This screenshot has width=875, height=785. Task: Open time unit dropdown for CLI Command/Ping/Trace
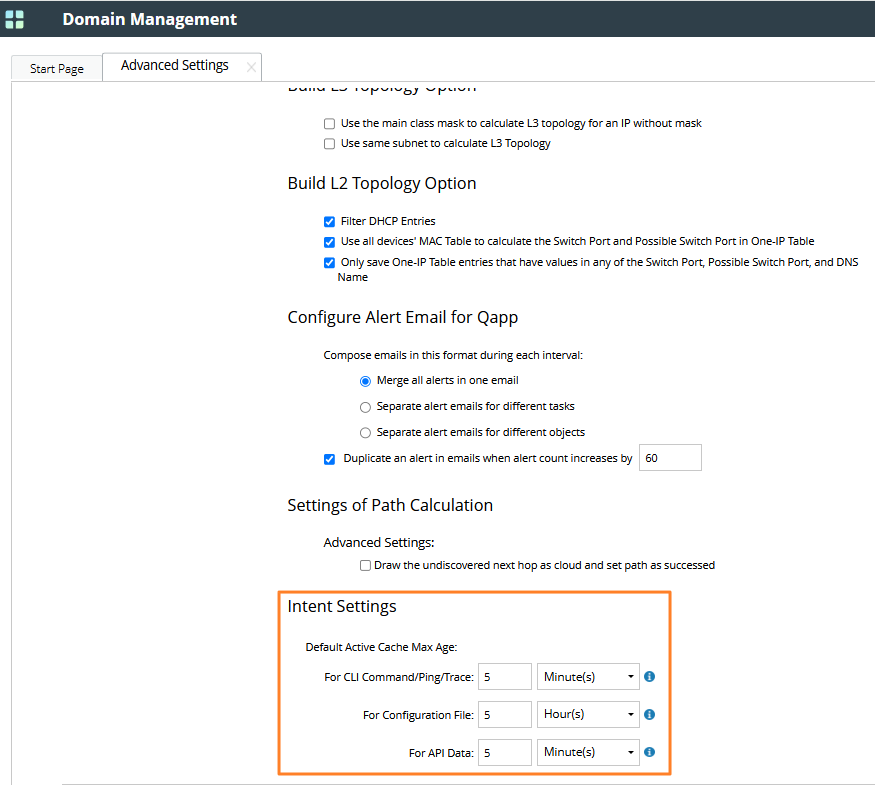coord(588,677)
